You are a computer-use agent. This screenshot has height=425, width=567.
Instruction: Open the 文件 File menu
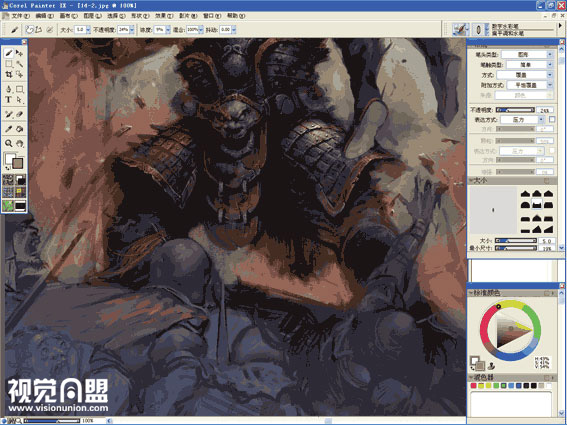20,16
